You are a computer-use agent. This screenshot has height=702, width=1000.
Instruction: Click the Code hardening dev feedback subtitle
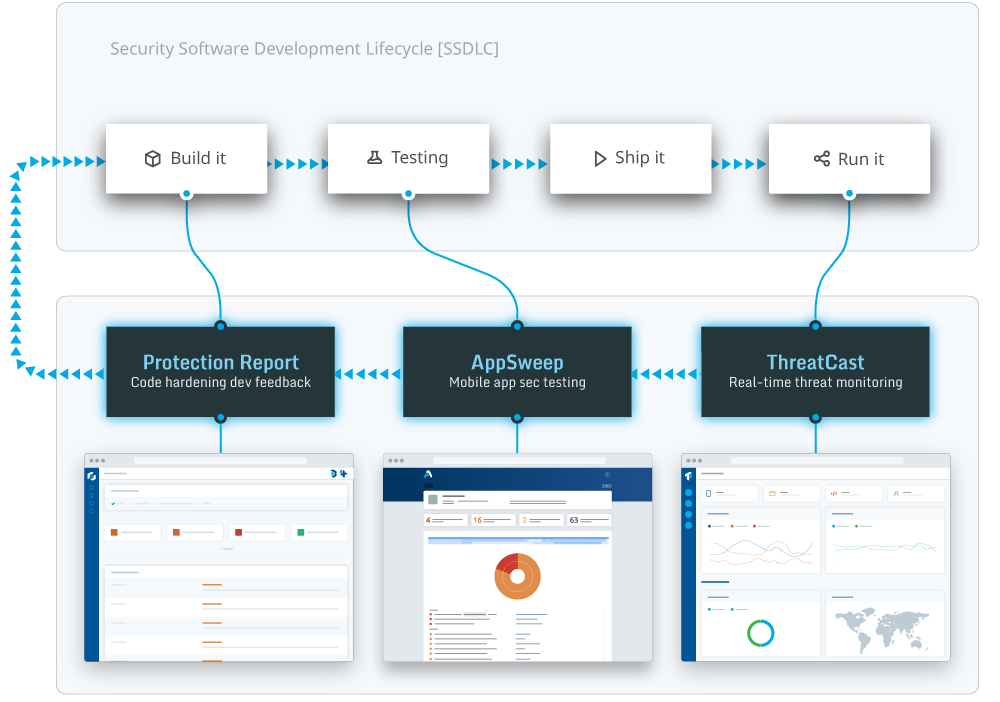pyautogui.click(x=221, y=383)
